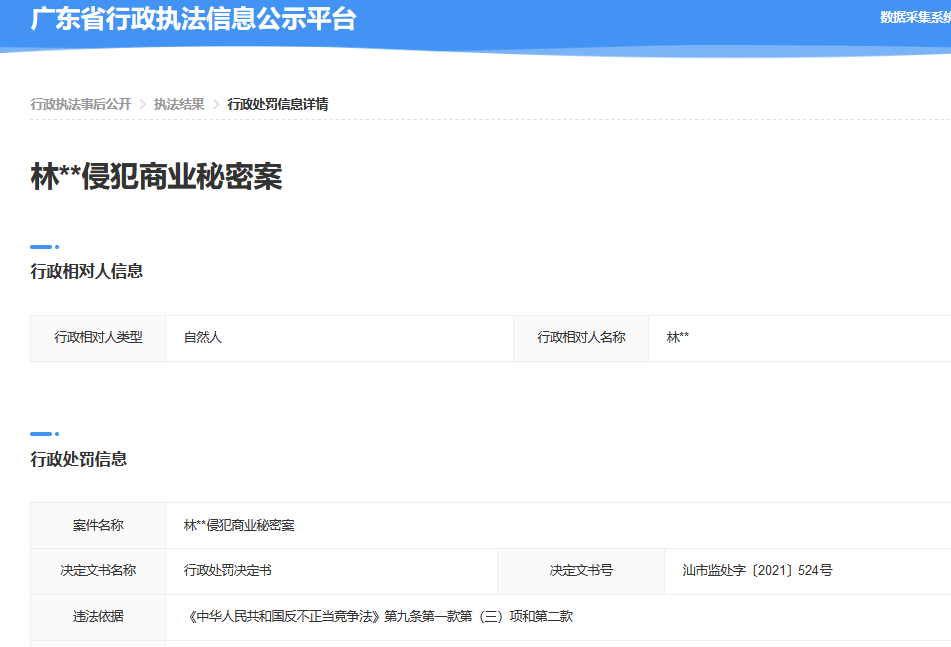The image size is (951, 647).
Task: Select the 行政相对人类型 label cell
Action: tap(98, 338)
